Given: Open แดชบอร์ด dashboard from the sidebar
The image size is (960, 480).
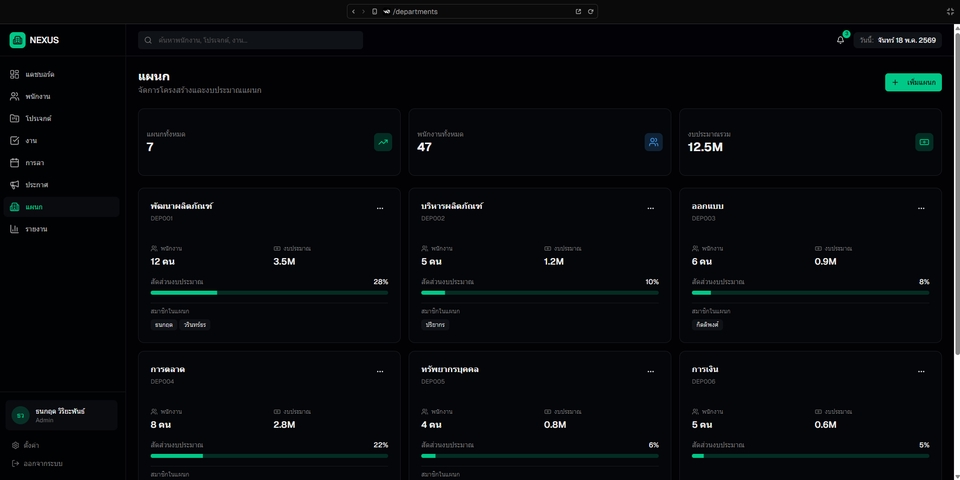Looking at the screenshot, I should point(61,75).
